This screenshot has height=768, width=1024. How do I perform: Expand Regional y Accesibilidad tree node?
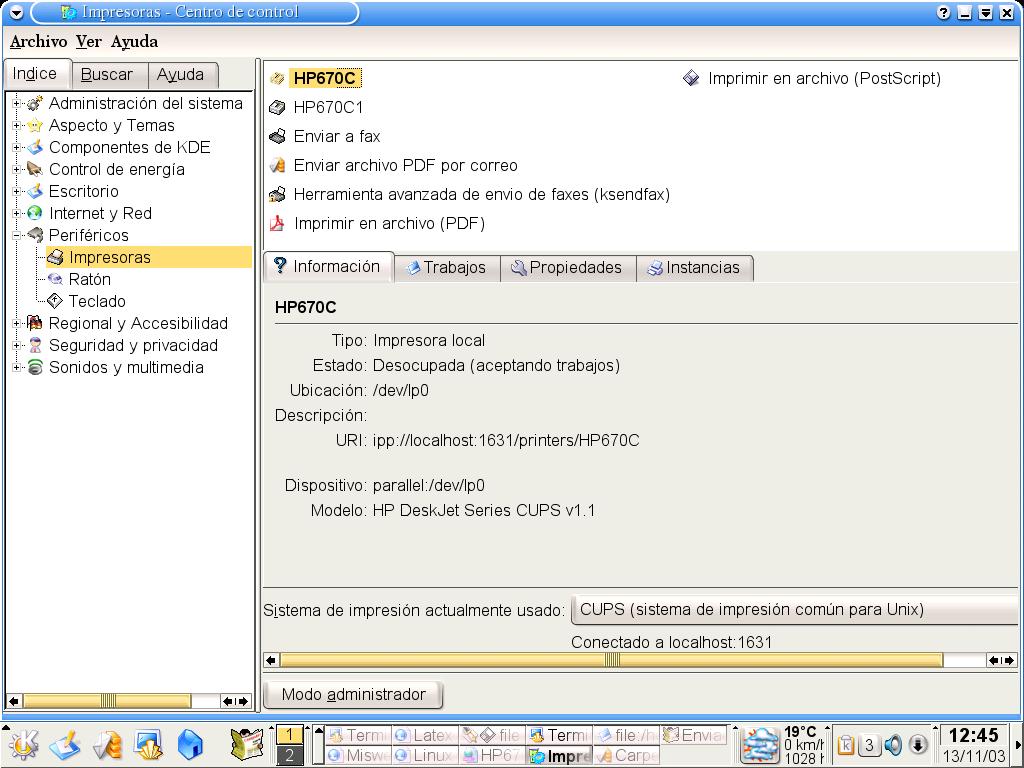pos(17,323)
